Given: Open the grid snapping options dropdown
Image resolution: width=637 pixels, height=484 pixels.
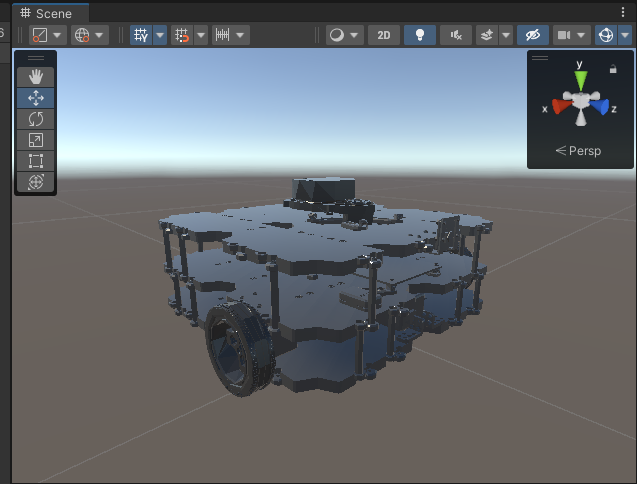Looking at the screenshot, I should click(x=201, y=35).
